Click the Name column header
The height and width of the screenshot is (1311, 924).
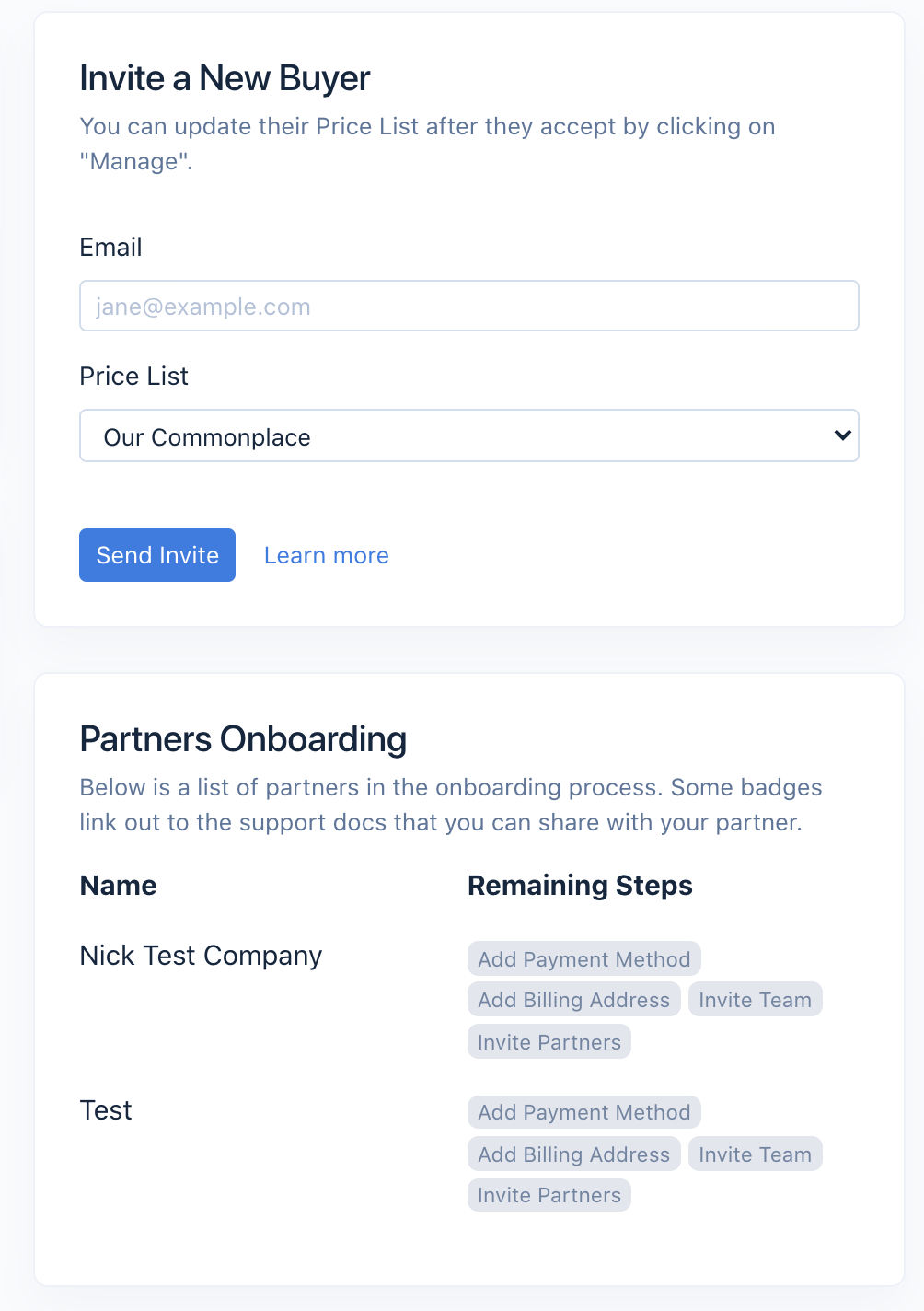118,886
